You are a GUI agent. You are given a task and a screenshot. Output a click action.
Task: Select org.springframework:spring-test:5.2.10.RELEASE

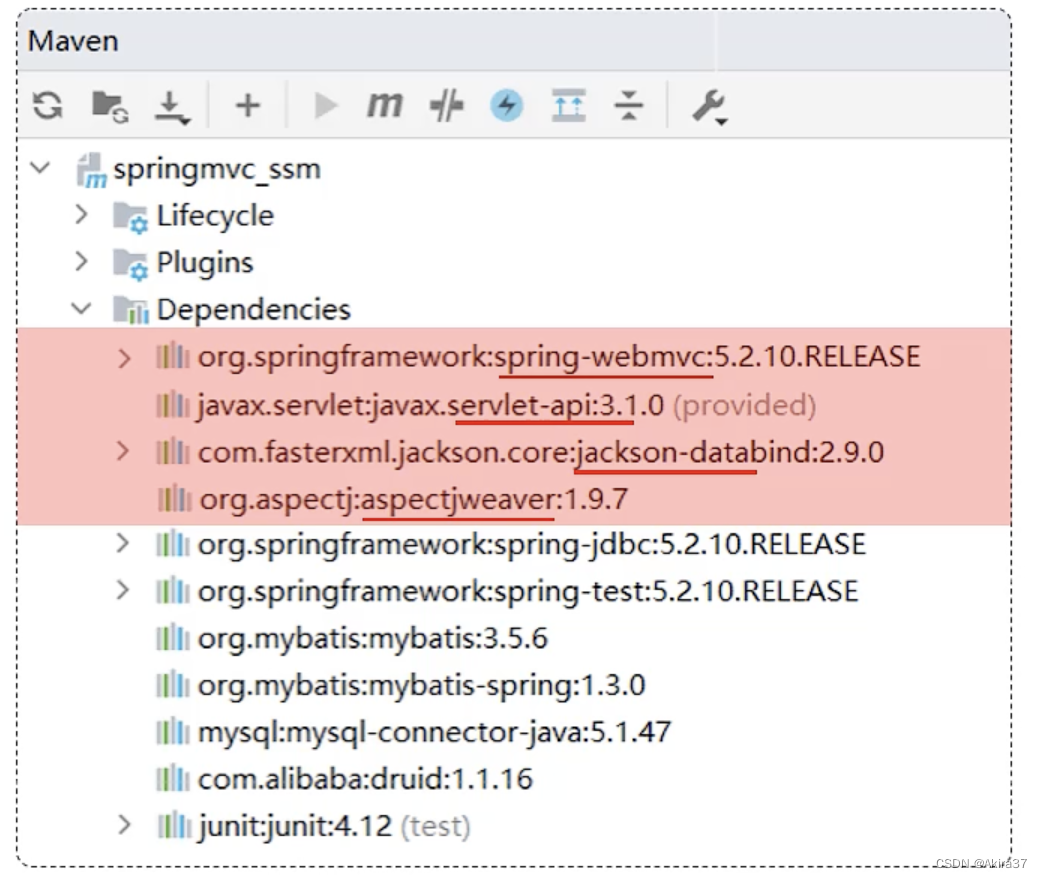click(528, 591)
